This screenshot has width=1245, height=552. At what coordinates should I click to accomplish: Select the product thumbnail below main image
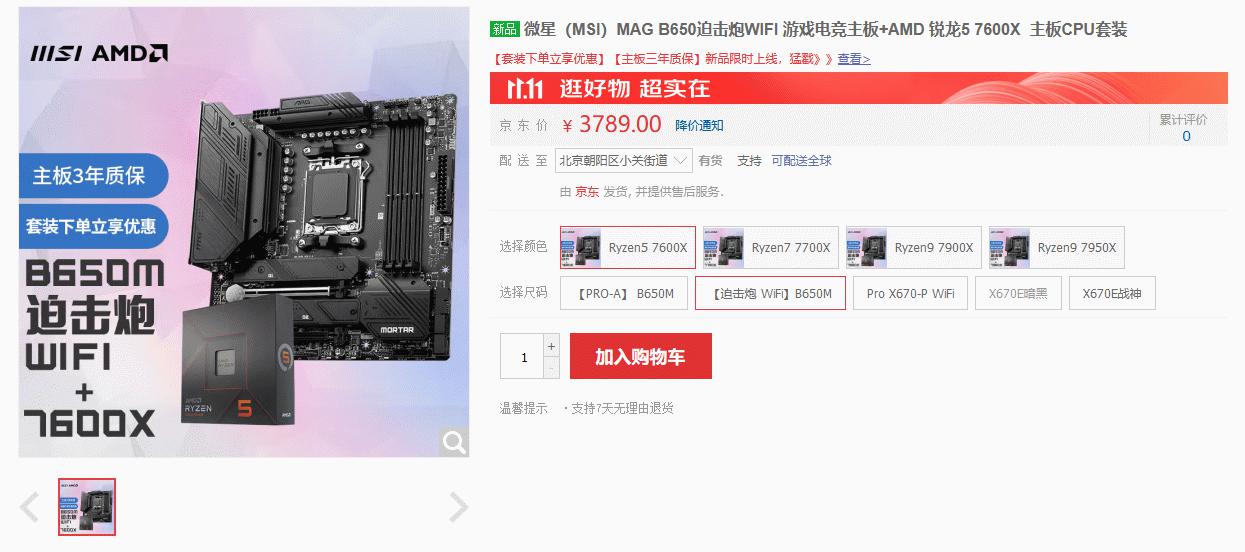(x=87, y=507)
